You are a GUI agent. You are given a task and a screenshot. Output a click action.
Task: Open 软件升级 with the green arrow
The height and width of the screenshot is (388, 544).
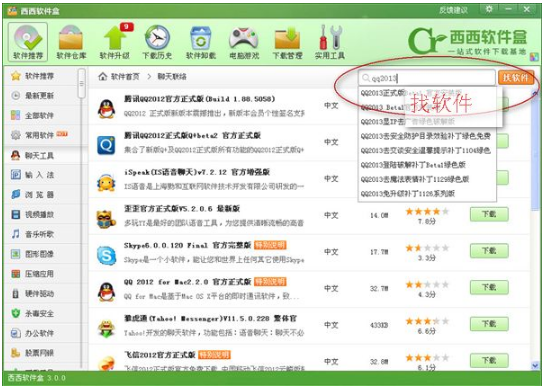(x=115, y=42)
